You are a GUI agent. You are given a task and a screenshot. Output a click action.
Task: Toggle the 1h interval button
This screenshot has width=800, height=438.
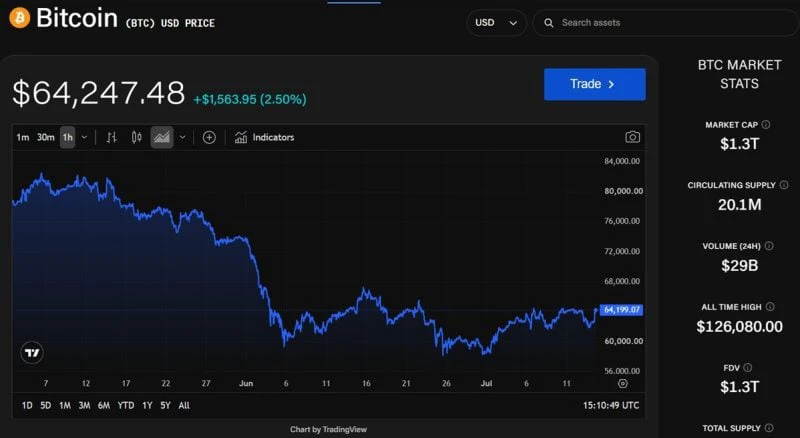(x=67, y=137)
